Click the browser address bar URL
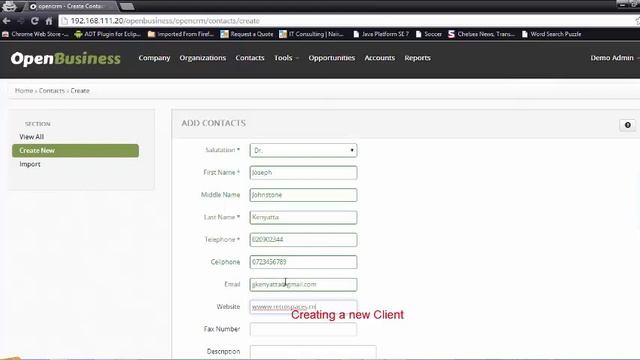 pyautogui.click(x=165, y=21)
